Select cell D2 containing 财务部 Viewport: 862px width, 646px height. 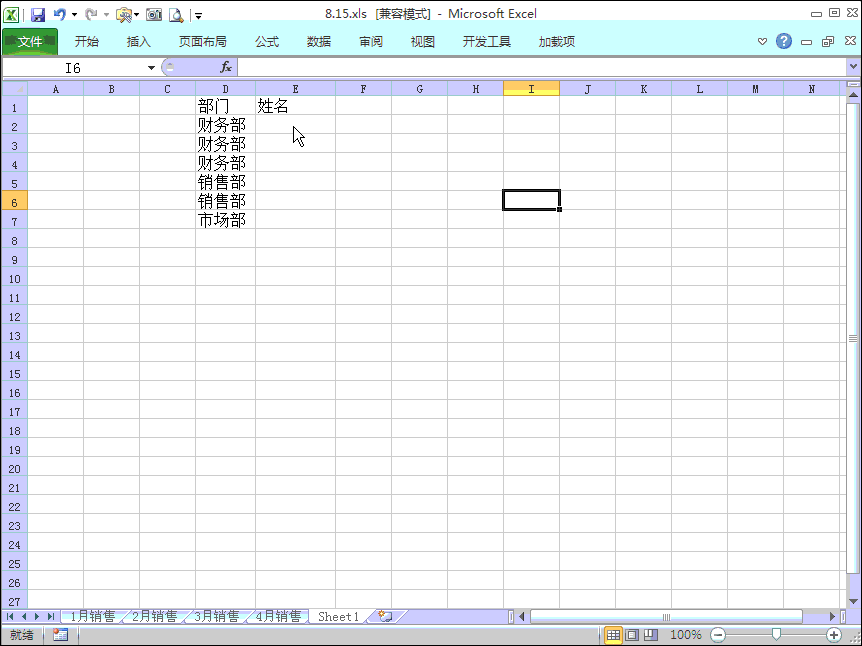coord(225,125)
